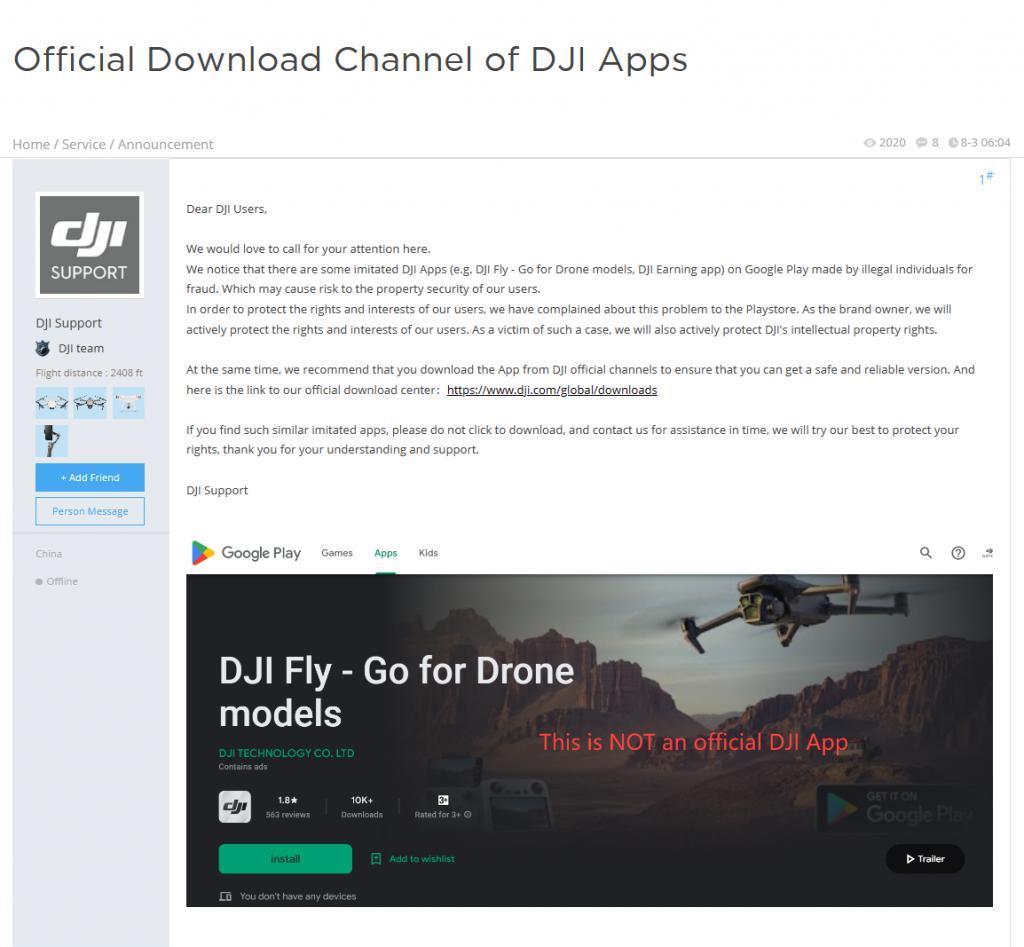Click the Osmo gimbal badge icon
The height and width of the screenshot is (947, 1024).
click(x=52, y=440)
